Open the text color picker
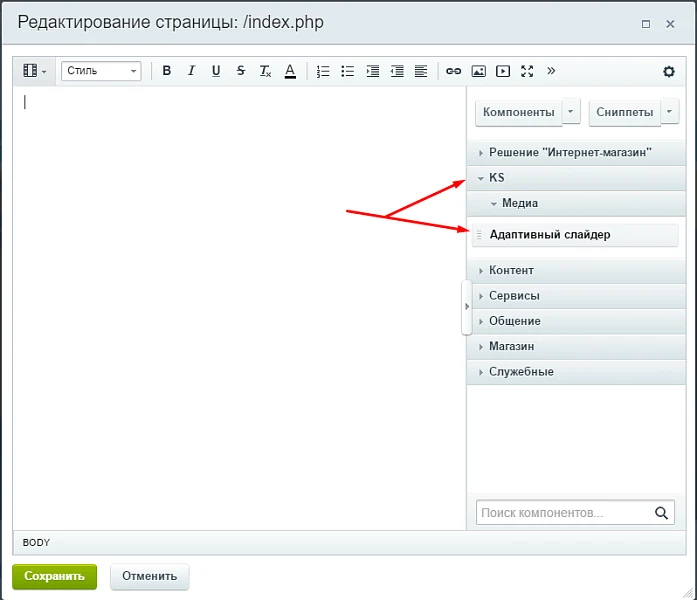Screen dimensions: 697x600 click(290, 71)
